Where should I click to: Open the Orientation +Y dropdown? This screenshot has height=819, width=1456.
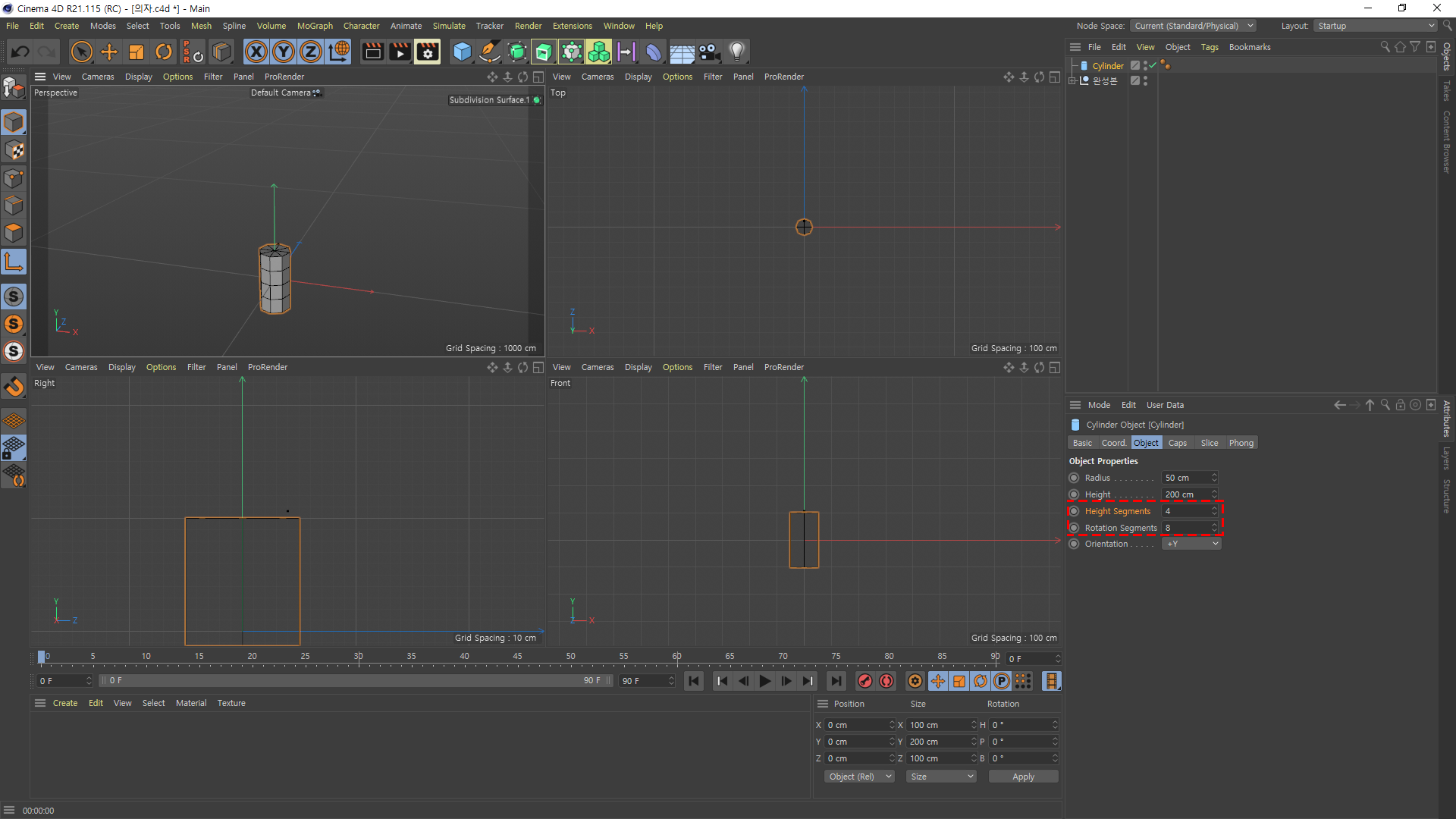(1191, 544)
